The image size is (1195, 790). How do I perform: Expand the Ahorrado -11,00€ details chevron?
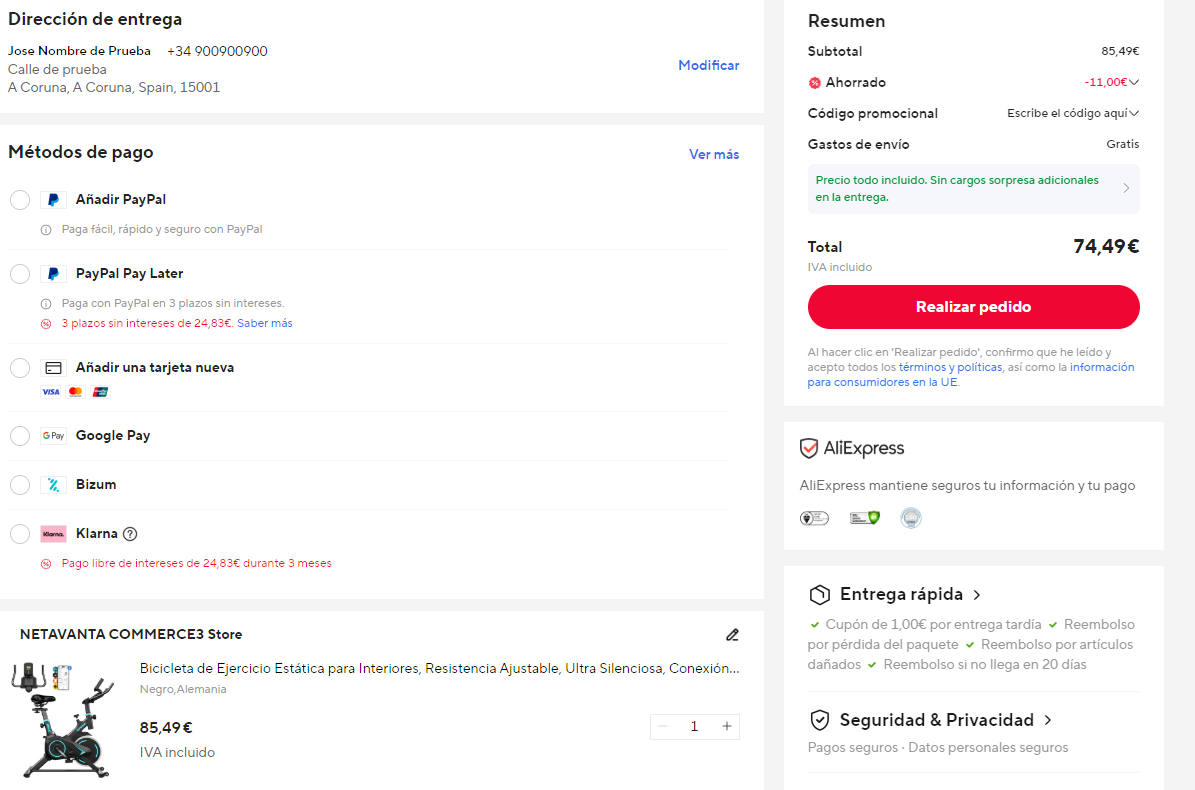coord(1134,82)
